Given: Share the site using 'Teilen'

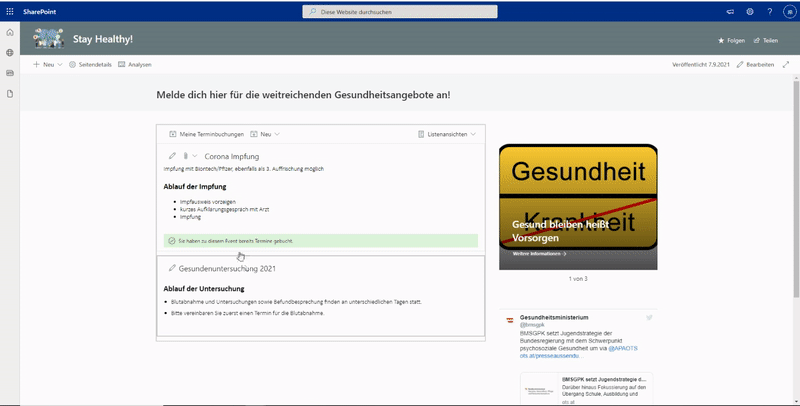Looking at the screenshot, I should coord(766,40).
